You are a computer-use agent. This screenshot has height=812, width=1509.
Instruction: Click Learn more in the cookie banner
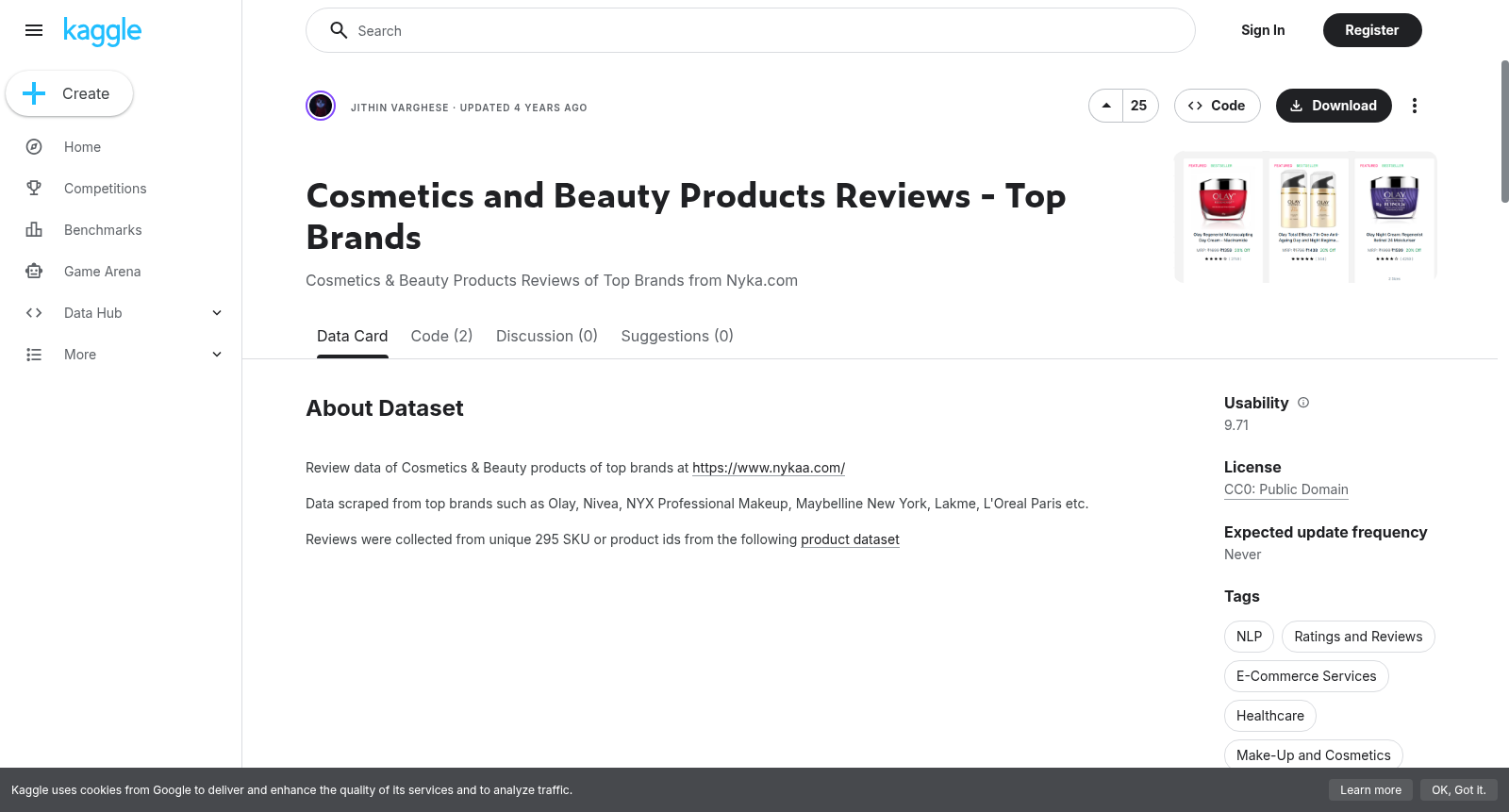(1370, 790)
